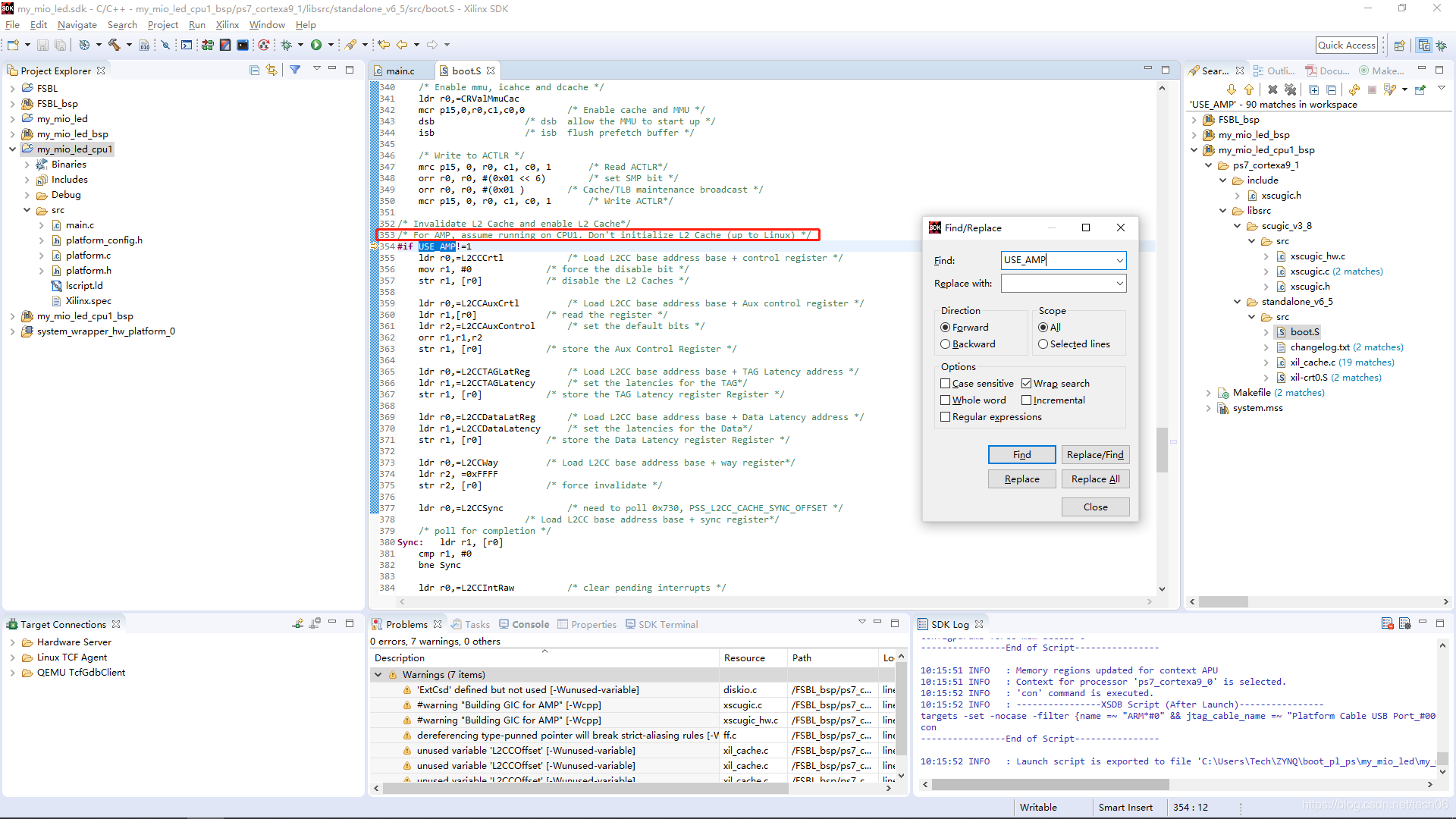1456x819 pixels.
Task: Click the Replace with input field
Action: coord(1058,284)
